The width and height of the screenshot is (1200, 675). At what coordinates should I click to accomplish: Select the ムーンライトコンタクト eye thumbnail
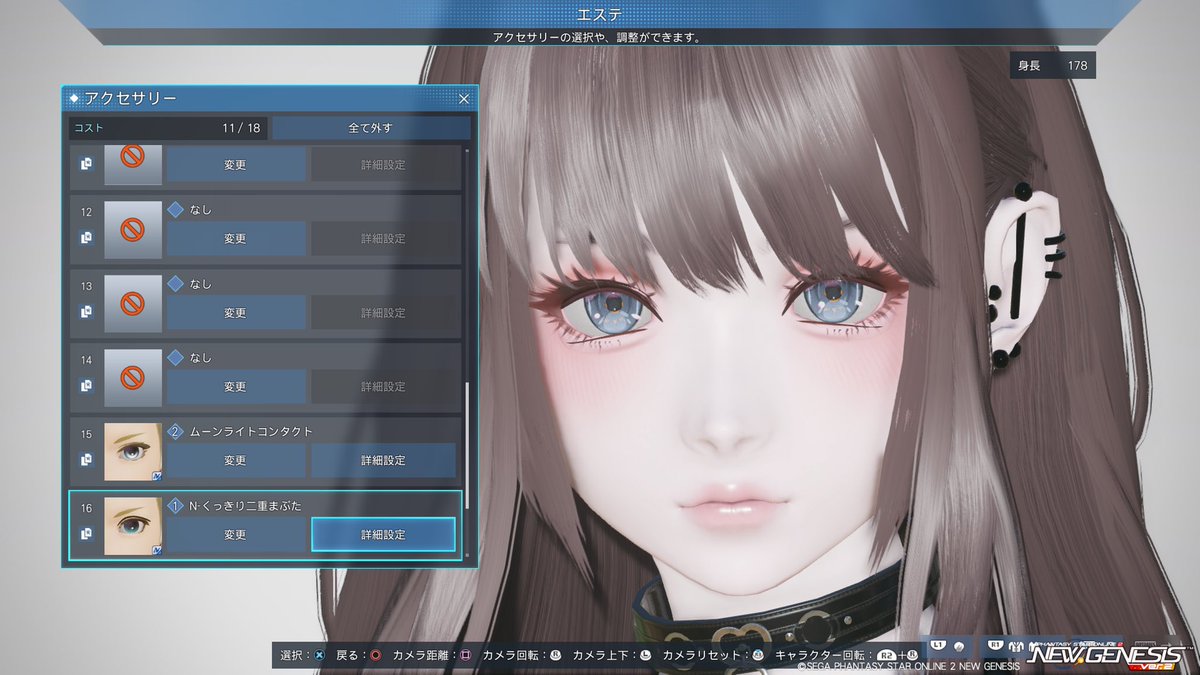click(133, 452)
